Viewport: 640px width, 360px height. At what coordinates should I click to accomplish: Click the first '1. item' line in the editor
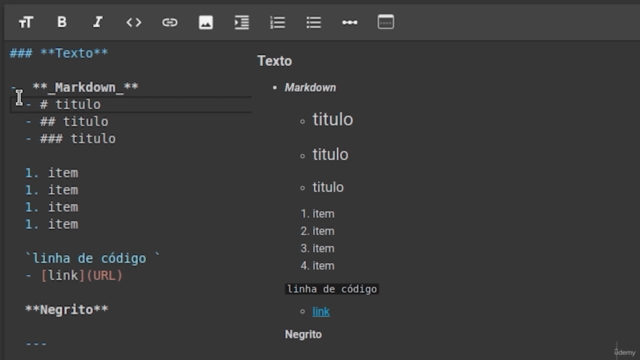point(51,173)
